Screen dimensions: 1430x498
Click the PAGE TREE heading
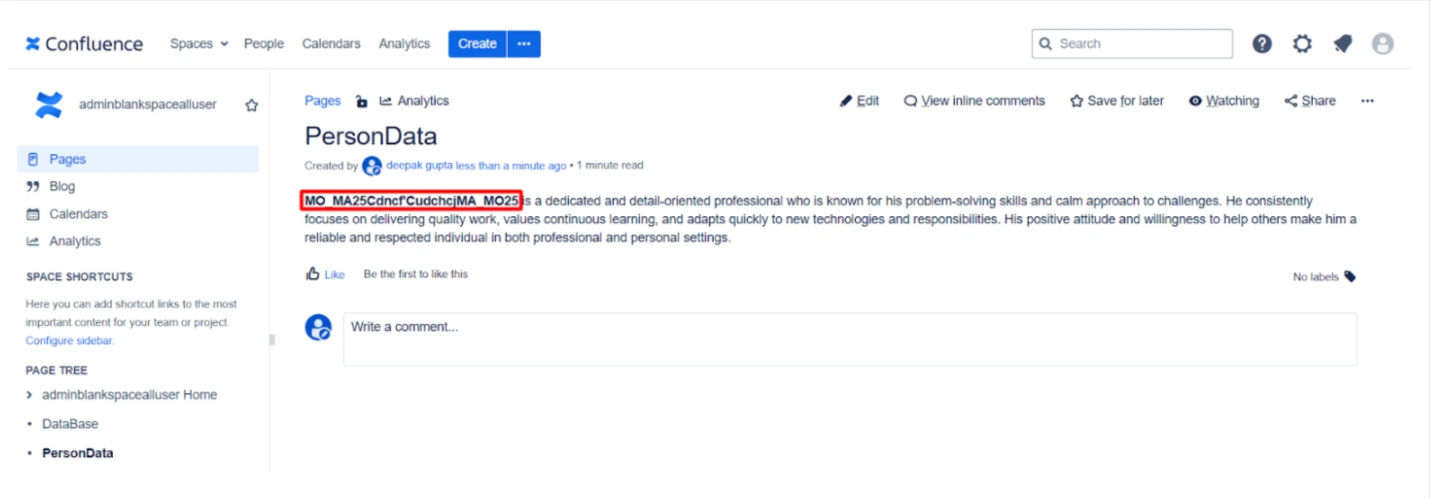click(x=56, y=370)
